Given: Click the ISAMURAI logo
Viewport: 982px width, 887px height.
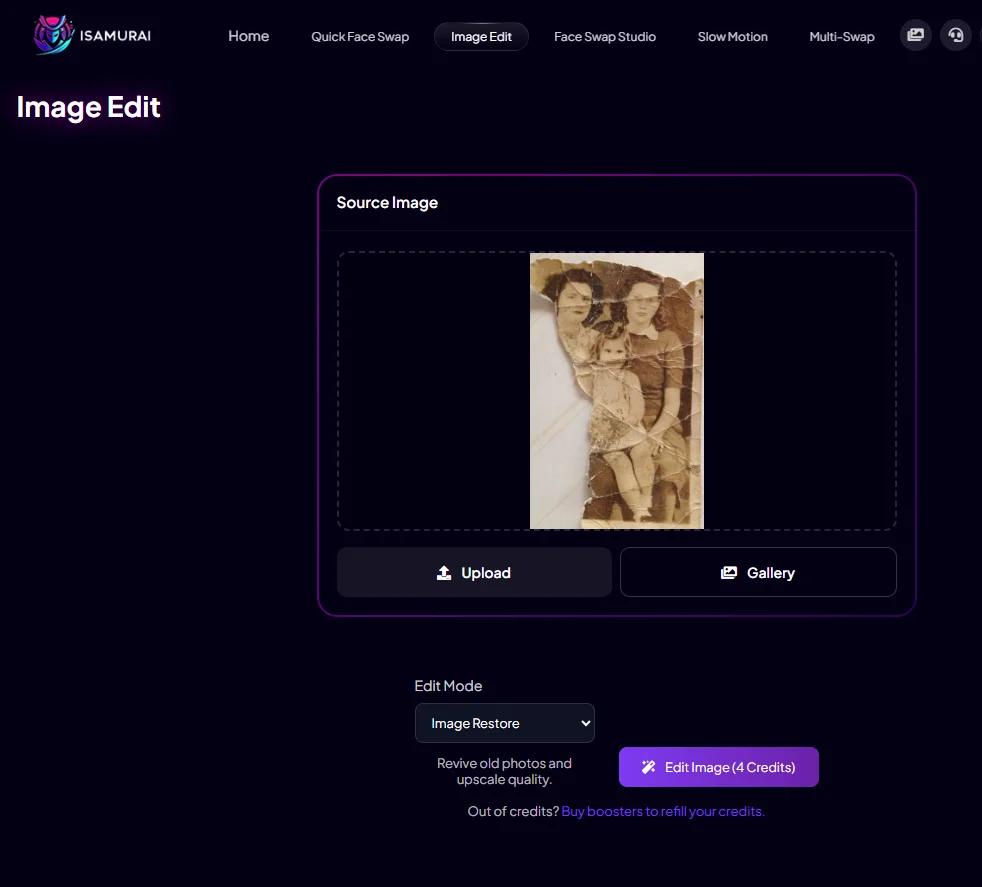Looking at the screenshot, I should (x=91, y=34).
